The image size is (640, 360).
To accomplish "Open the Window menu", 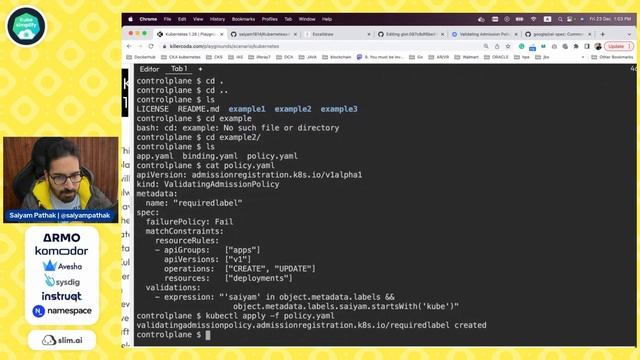I will 307,19.
